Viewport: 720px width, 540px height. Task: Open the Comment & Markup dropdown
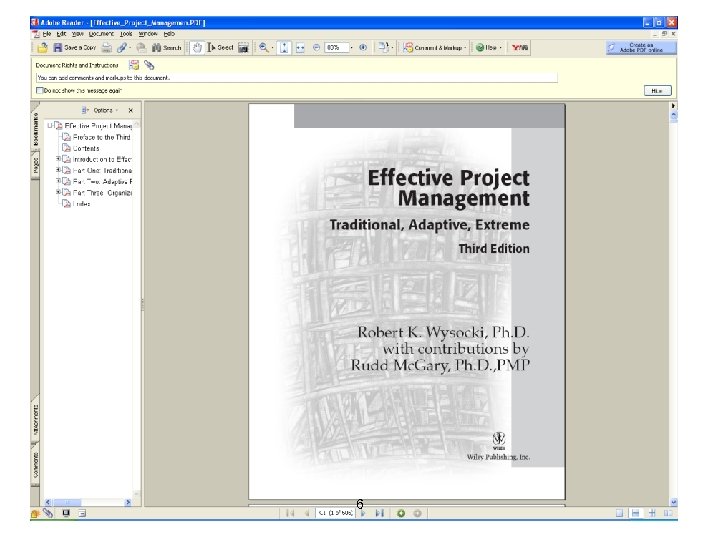tap(434, 47)
